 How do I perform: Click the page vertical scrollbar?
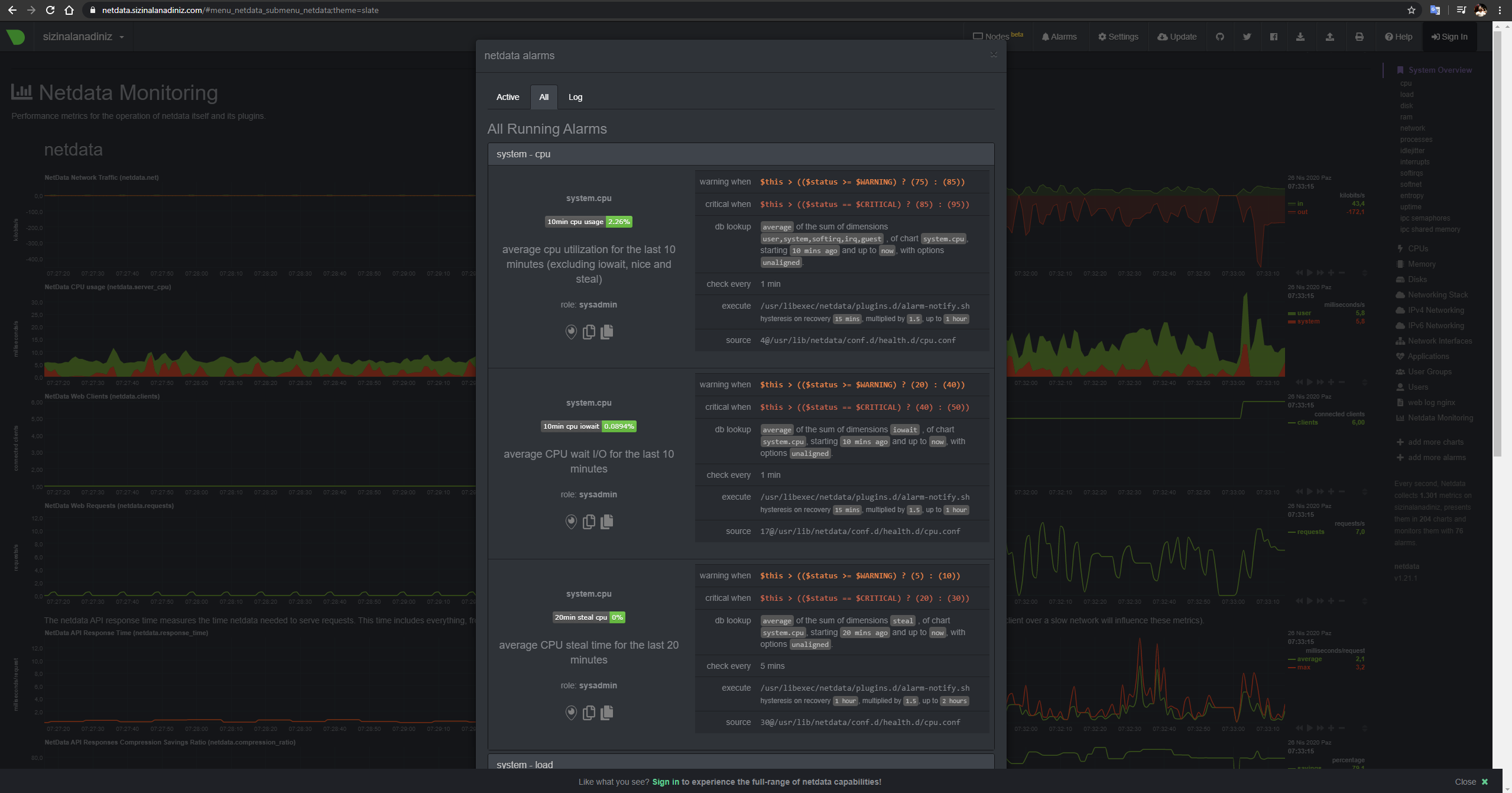(1497, 242)
